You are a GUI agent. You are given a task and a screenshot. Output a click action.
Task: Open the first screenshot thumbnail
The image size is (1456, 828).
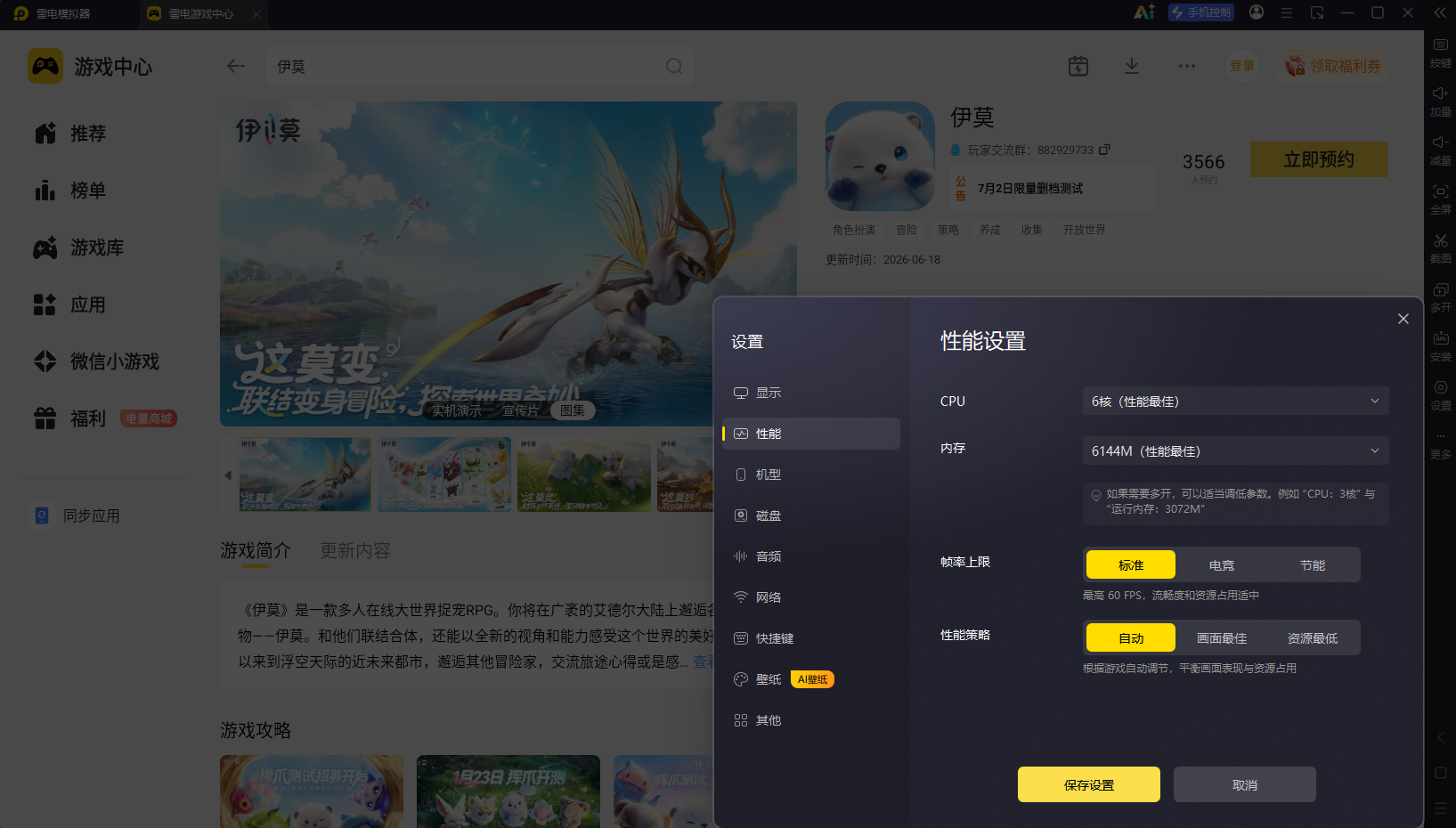305,475
